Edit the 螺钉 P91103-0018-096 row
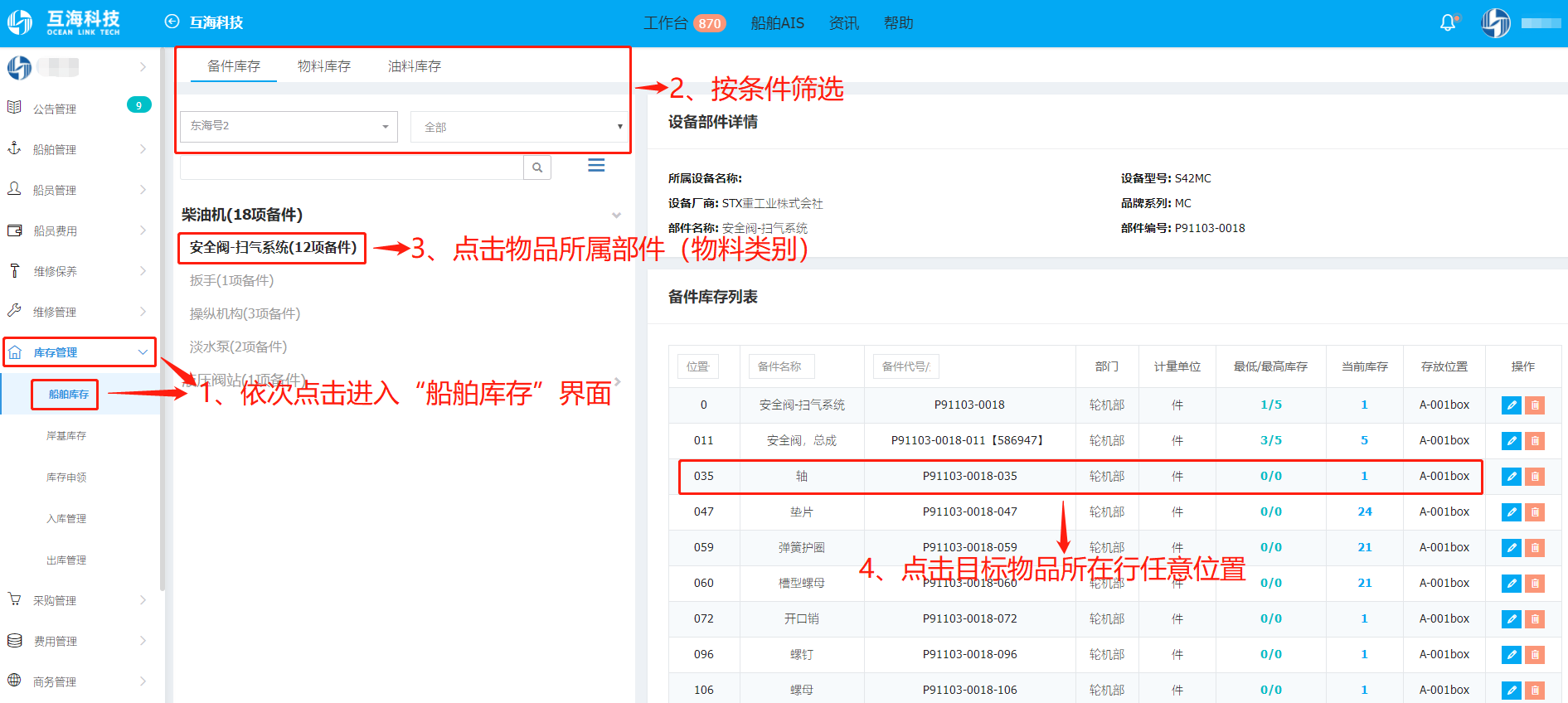 click(1512, 655)
